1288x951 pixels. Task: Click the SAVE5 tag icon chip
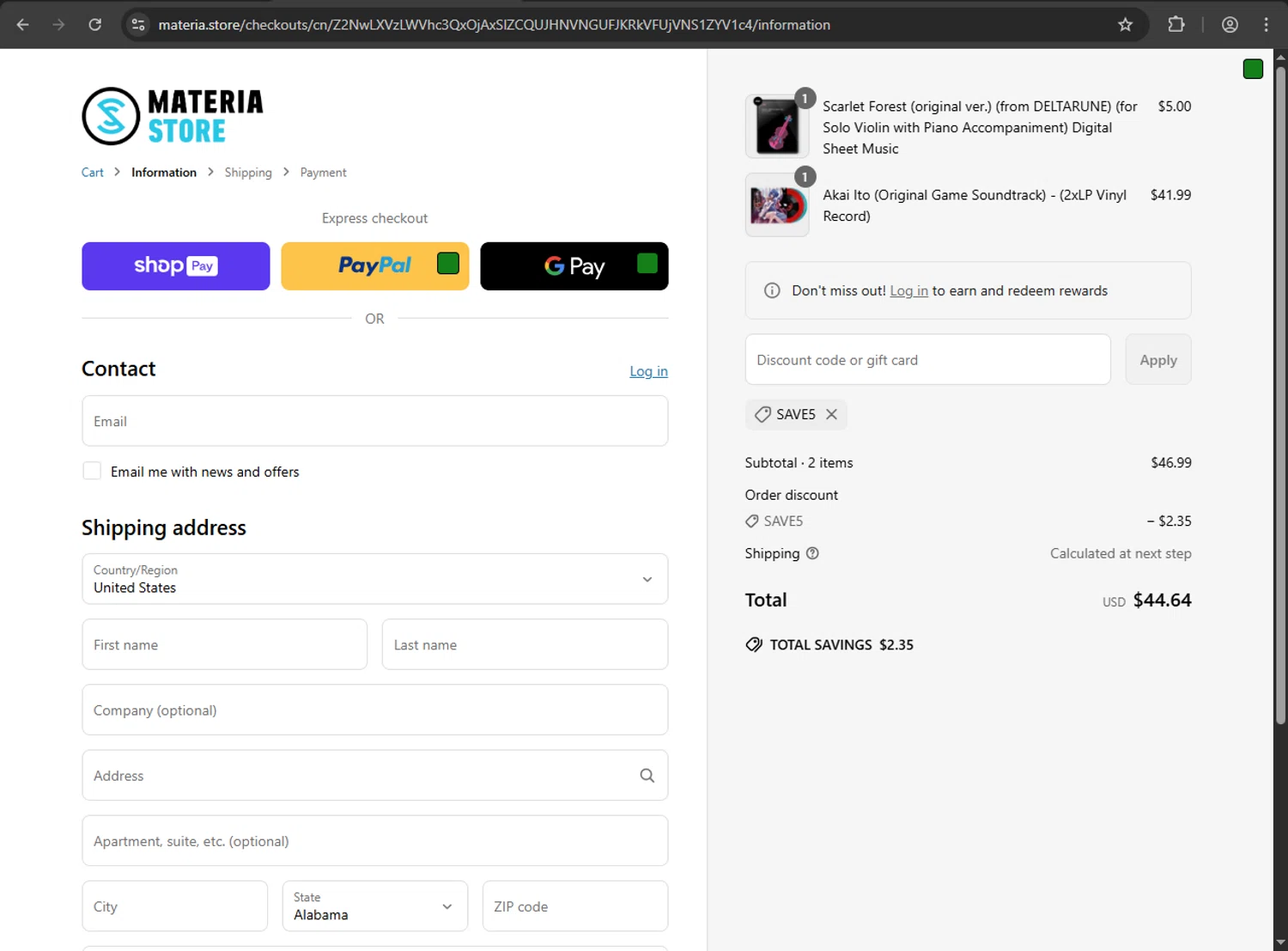(762, 414)
